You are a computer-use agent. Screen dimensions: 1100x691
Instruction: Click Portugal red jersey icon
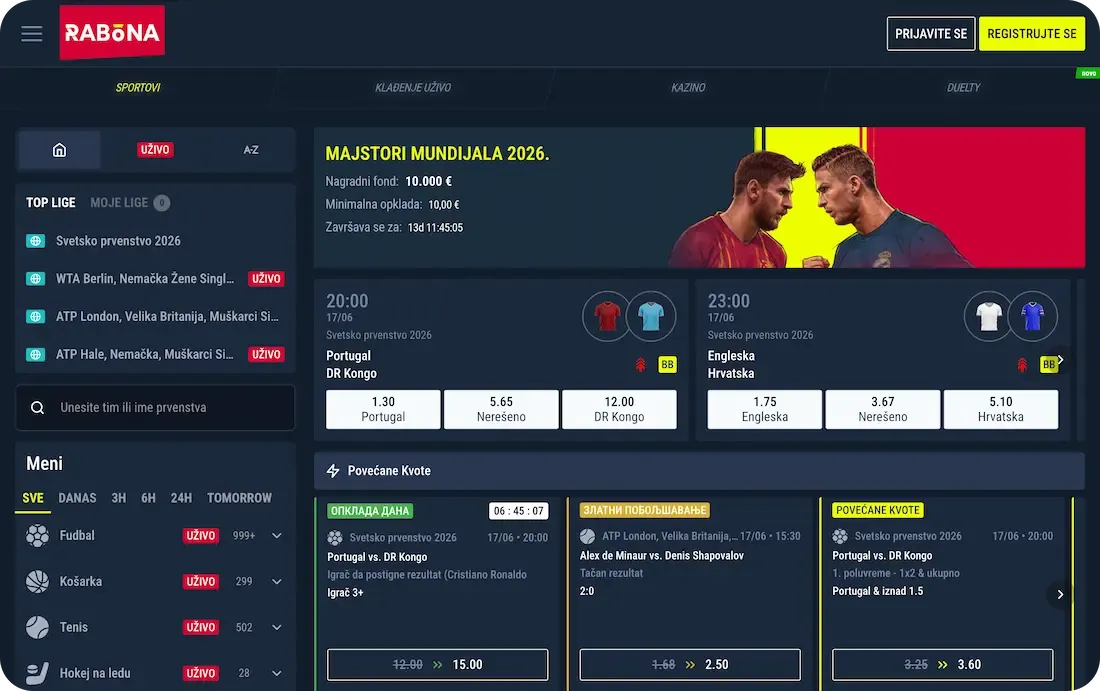pos(607,316)
